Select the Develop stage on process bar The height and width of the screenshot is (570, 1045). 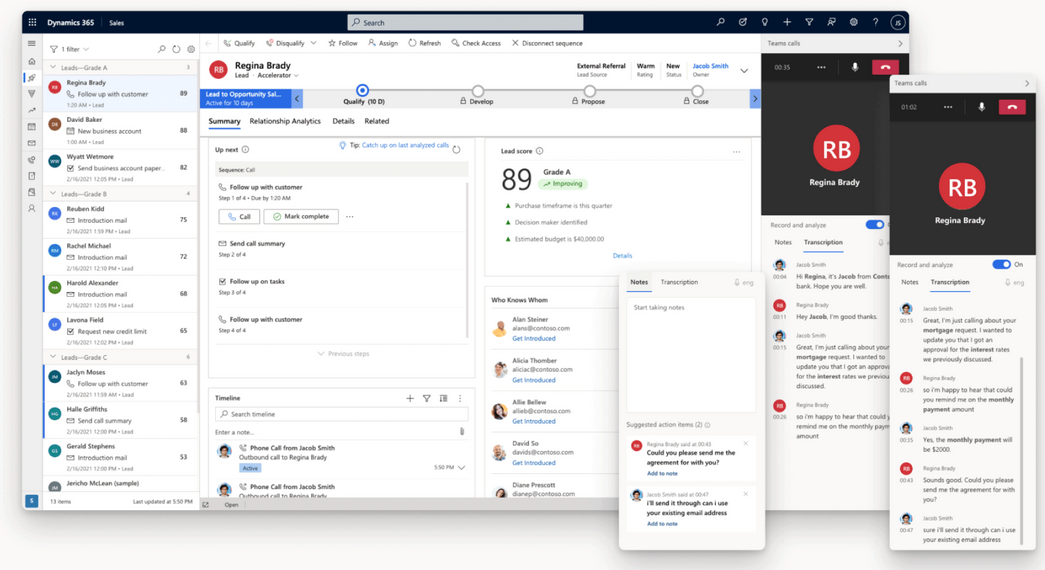[478, 93]
